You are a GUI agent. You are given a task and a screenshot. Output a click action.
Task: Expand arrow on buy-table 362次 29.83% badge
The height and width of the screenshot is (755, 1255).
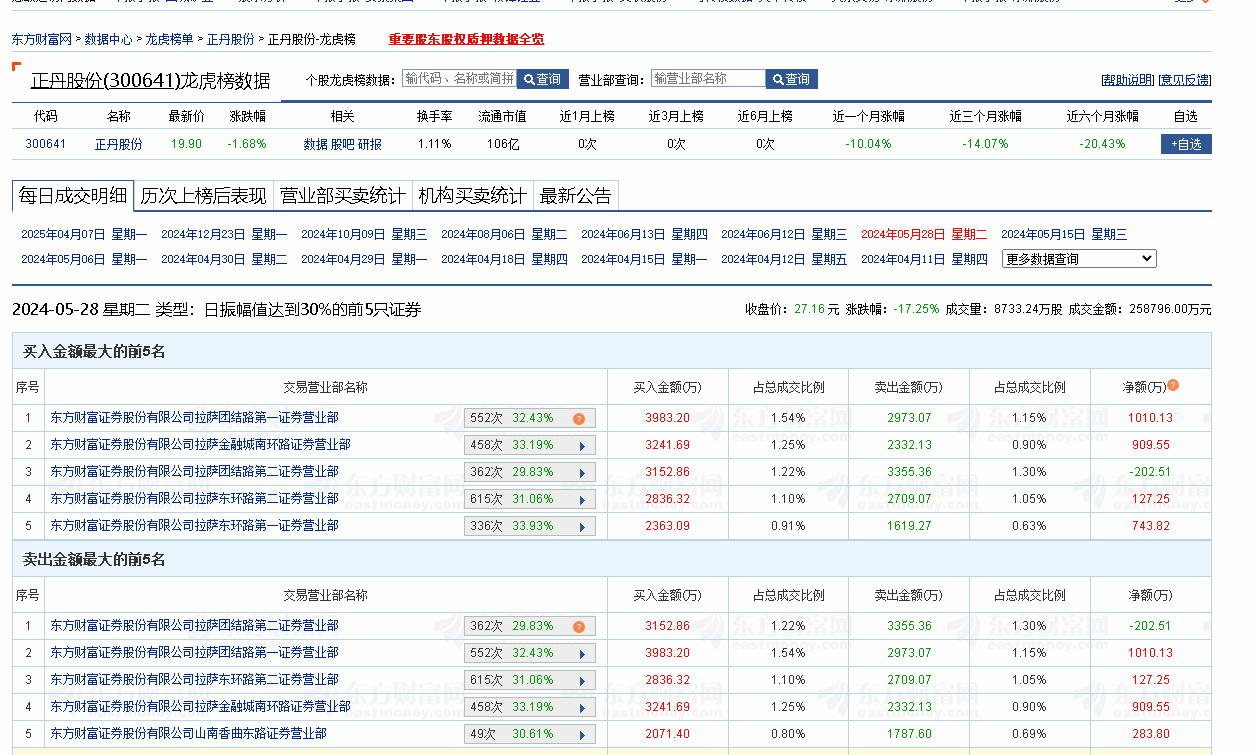582,472
